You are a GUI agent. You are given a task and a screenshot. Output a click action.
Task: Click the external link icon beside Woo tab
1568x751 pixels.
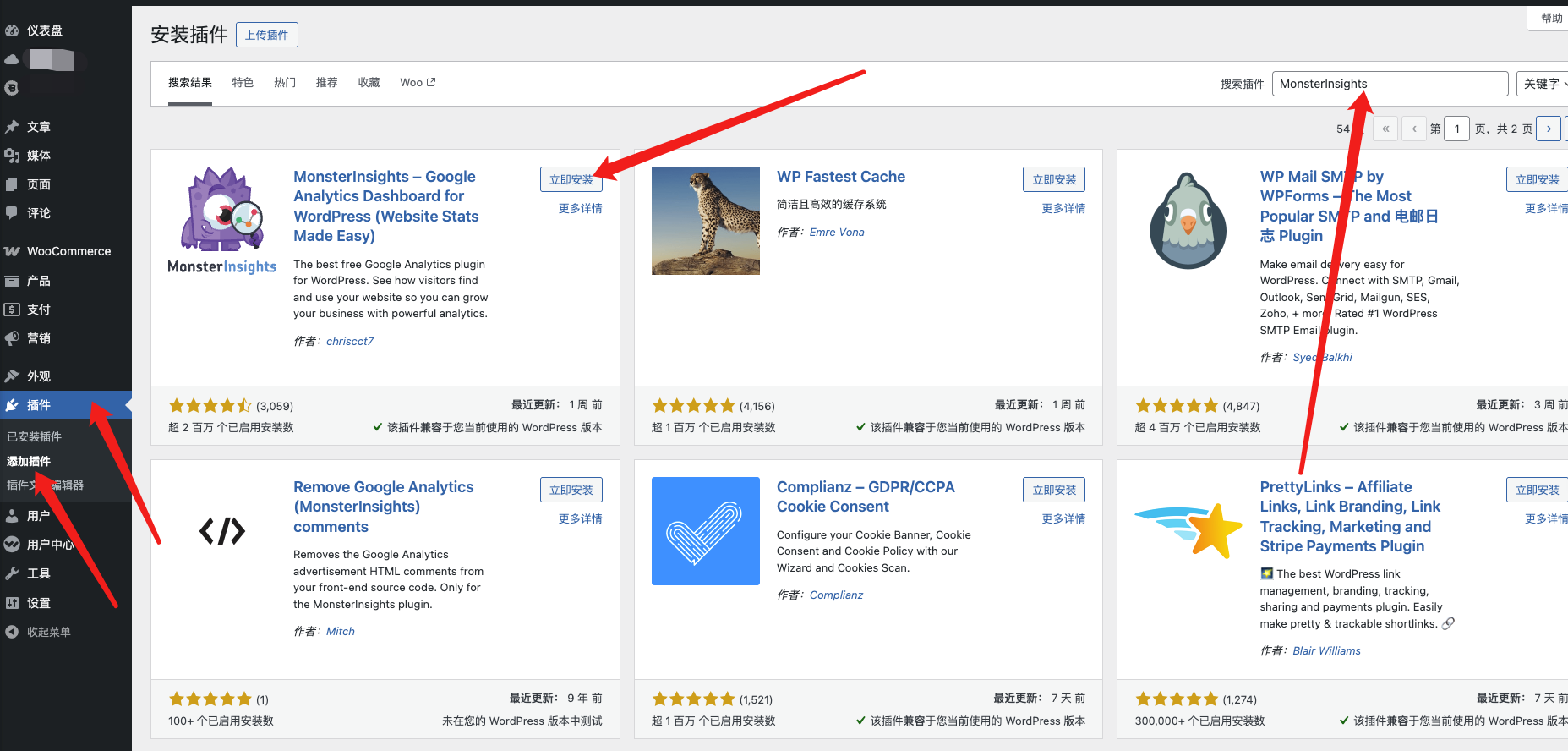tap(431, 82)
